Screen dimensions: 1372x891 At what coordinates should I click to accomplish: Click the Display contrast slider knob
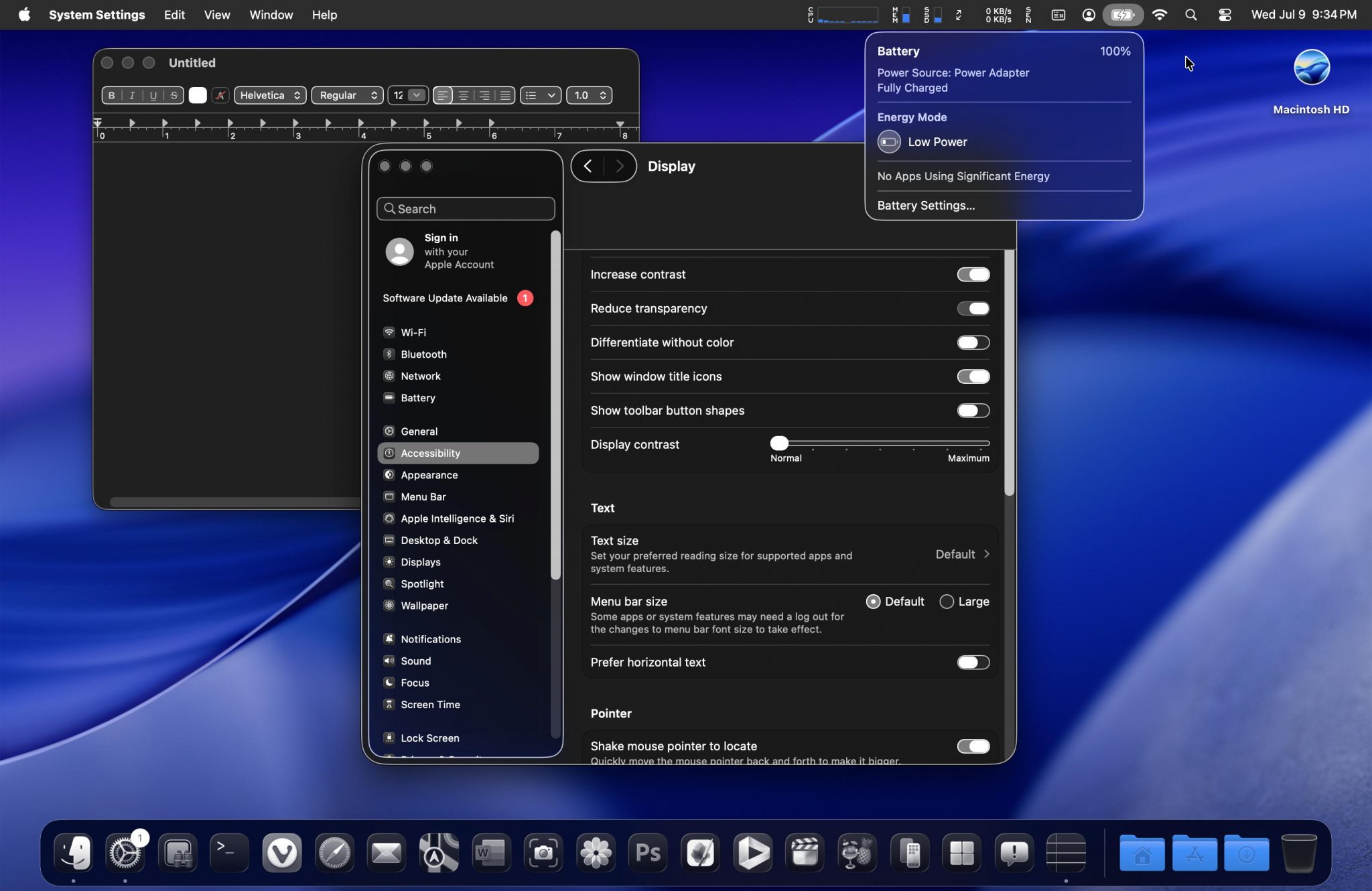point(779,443)
